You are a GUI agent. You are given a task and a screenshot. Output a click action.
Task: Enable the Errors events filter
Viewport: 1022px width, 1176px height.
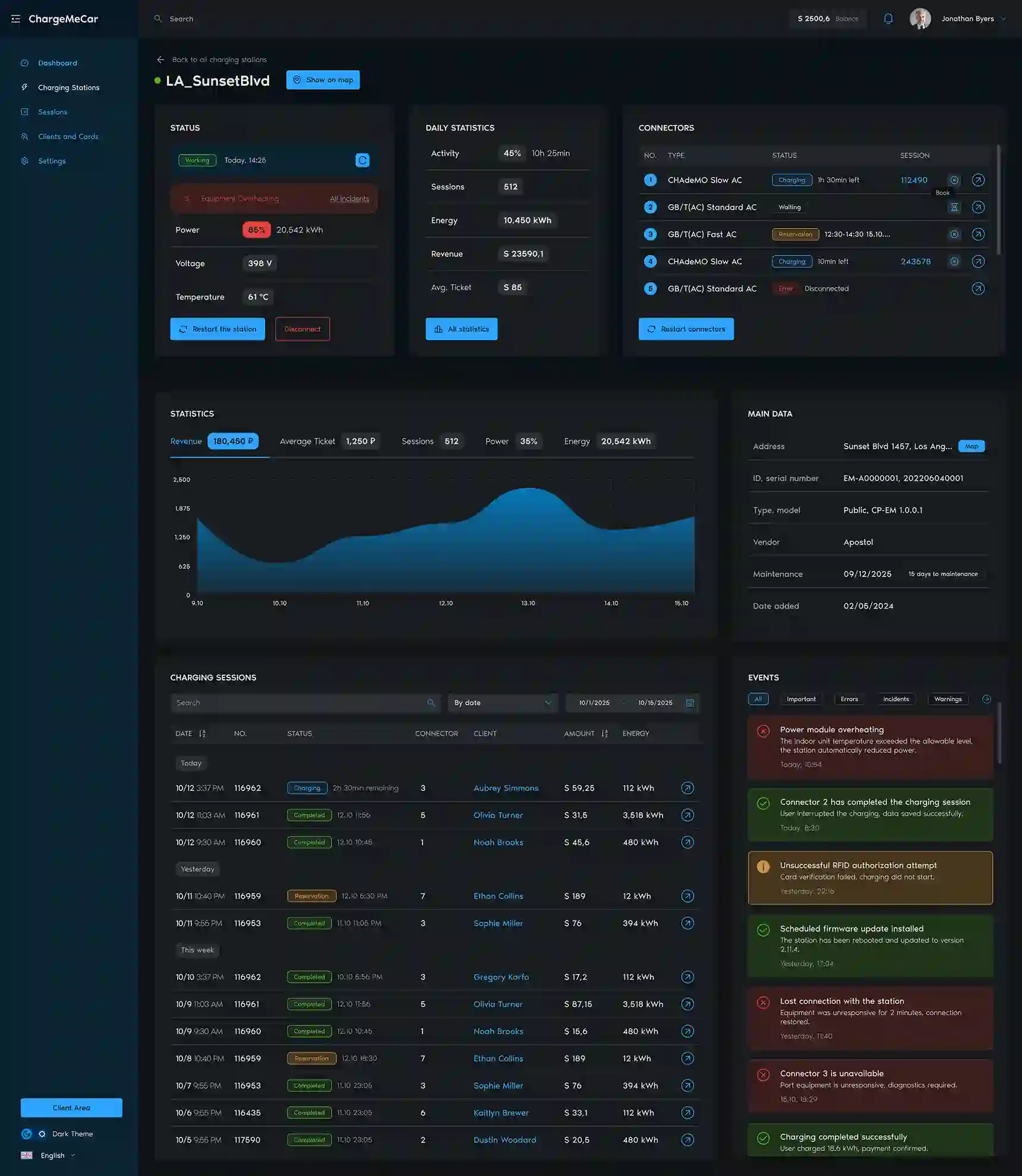pos(849,699)
